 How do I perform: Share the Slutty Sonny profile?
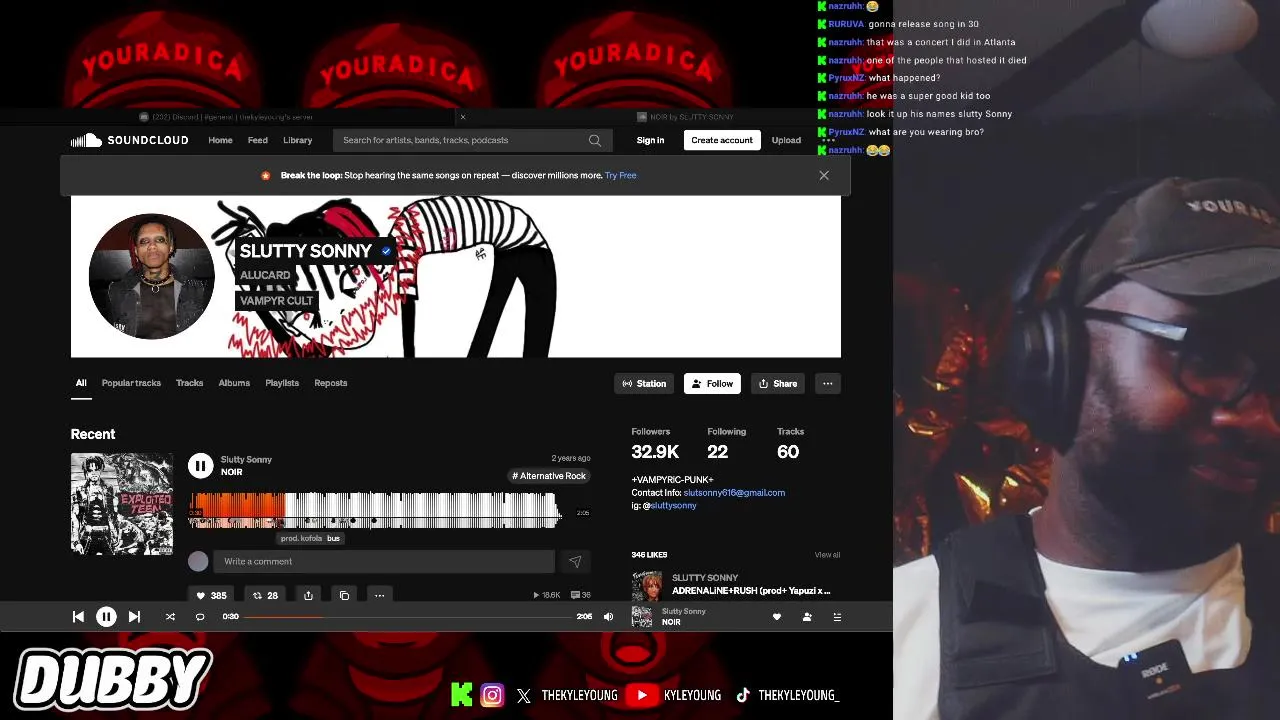[778, 383]
